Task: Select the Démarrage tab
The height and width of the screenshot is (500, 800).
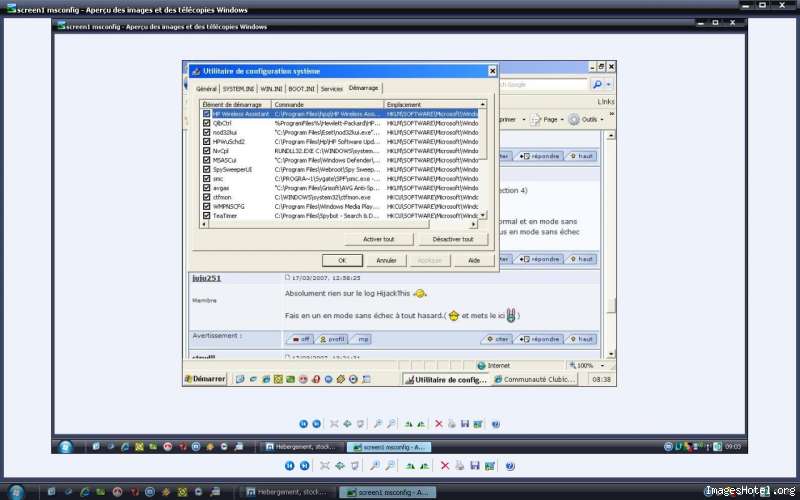Action: point(364,88)
